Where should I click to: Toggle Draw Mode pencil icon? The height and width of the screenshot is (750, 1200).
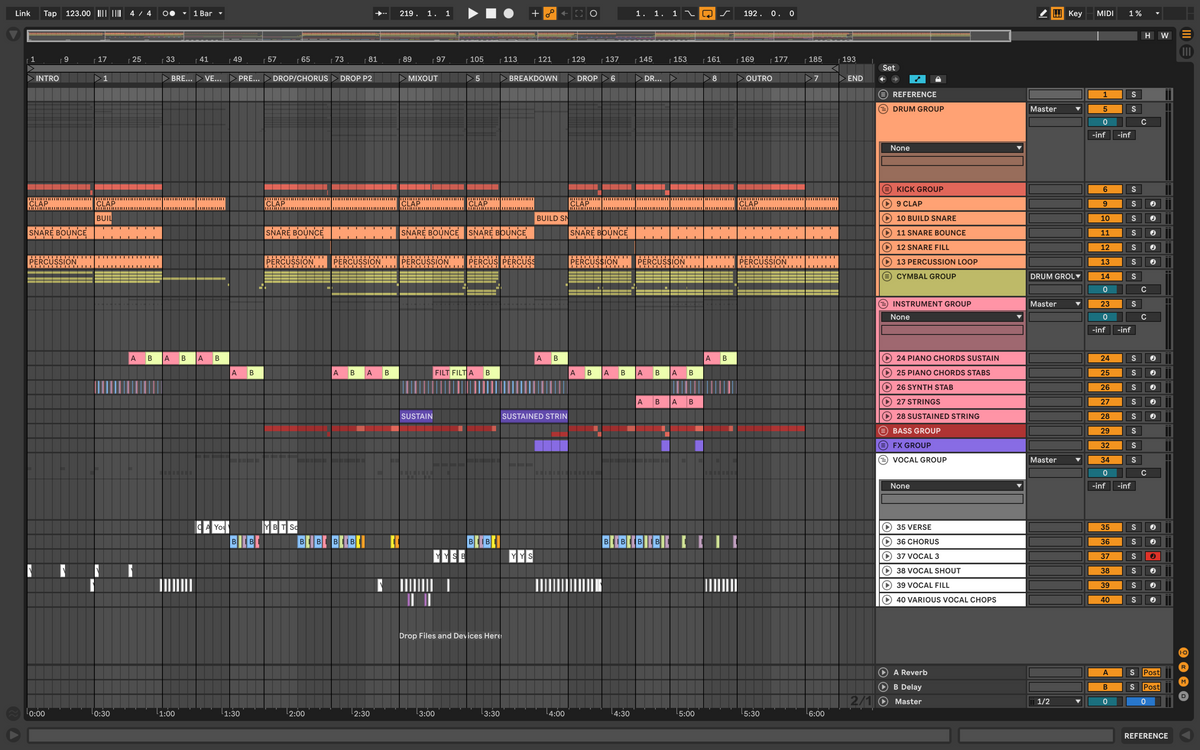[x=1043, y=13]
